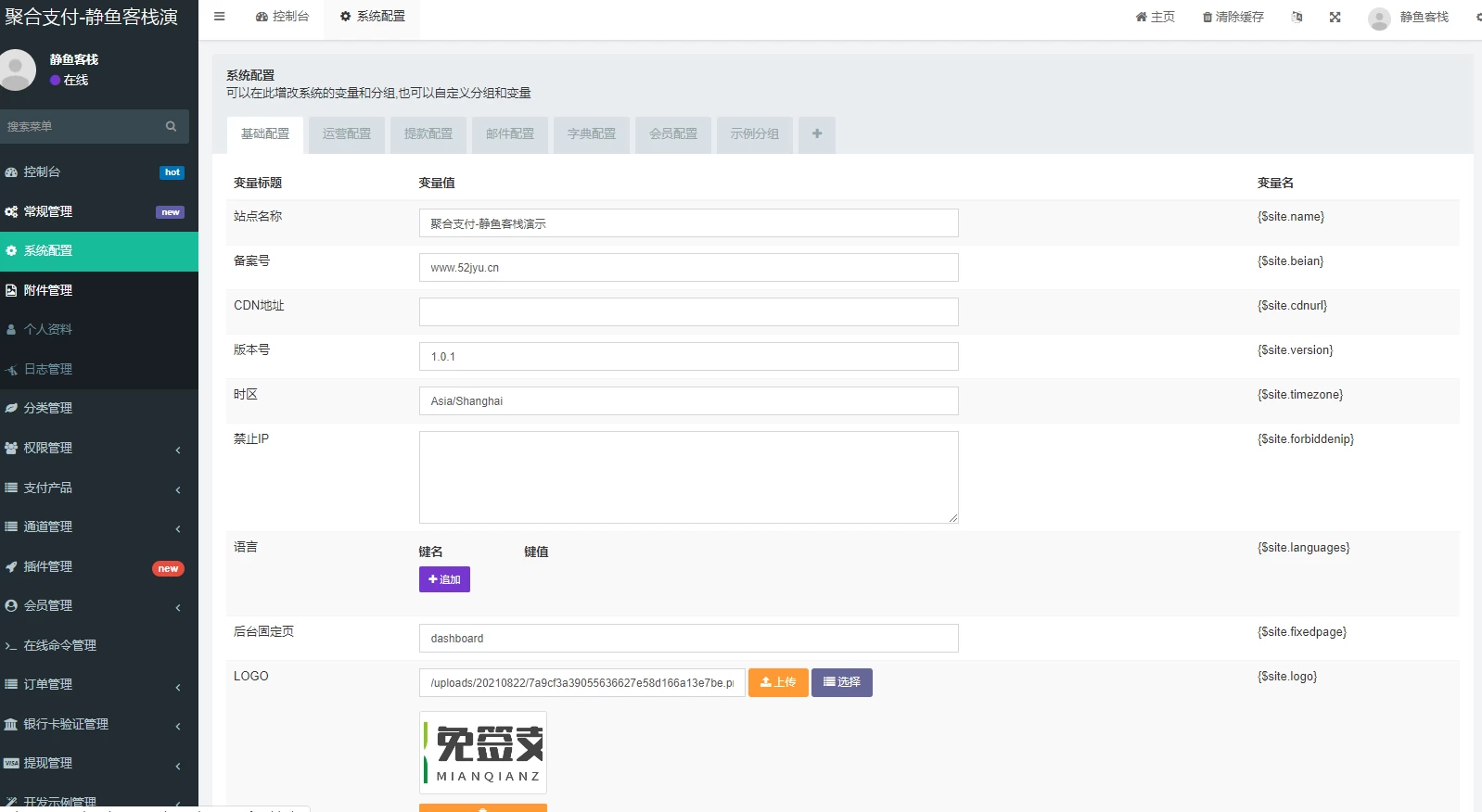1482x812 pixels.
Task: Click 清除缓存 to clear cache
Action: click(x=1233, y=17)
